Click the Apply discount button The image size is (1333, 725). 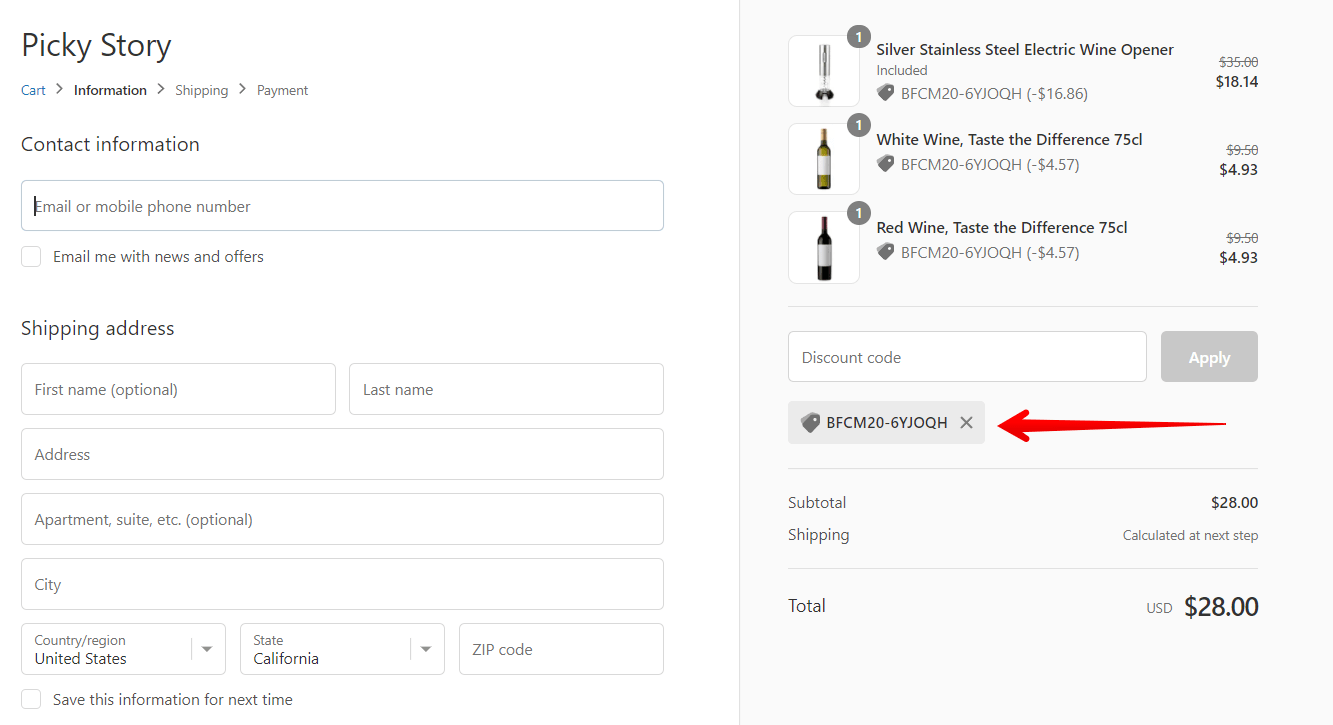point(1209,356)
